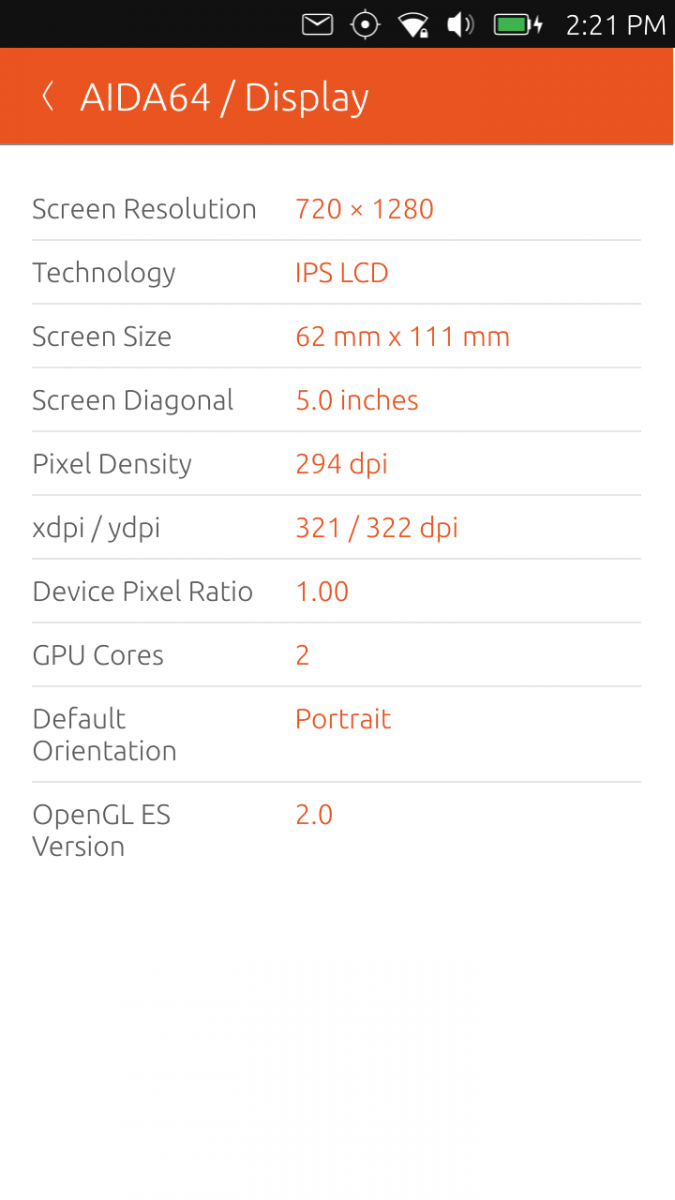Image resolution: width=675 pixels, height=1200 pixels.
Task: Select the Screen Size label
Action: (101, 337)
